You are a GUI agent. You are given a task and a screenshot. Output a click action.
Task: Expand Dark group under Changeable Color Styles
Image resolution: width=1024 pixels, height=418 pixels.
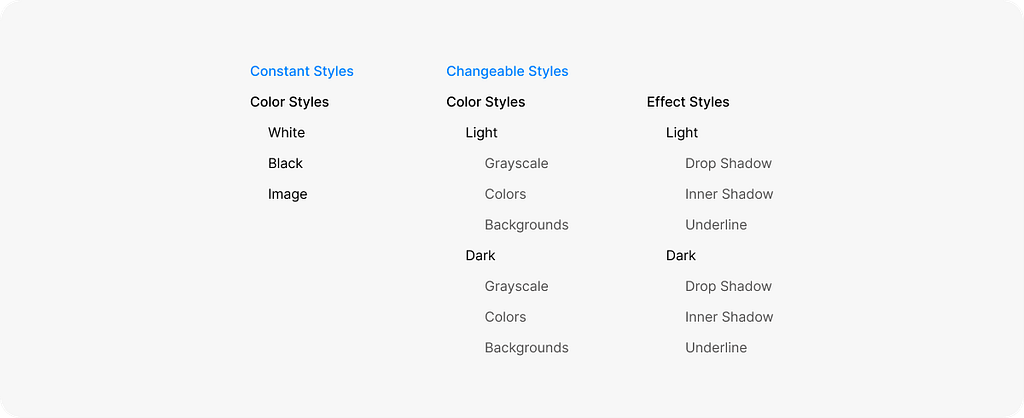coord(480,256)
